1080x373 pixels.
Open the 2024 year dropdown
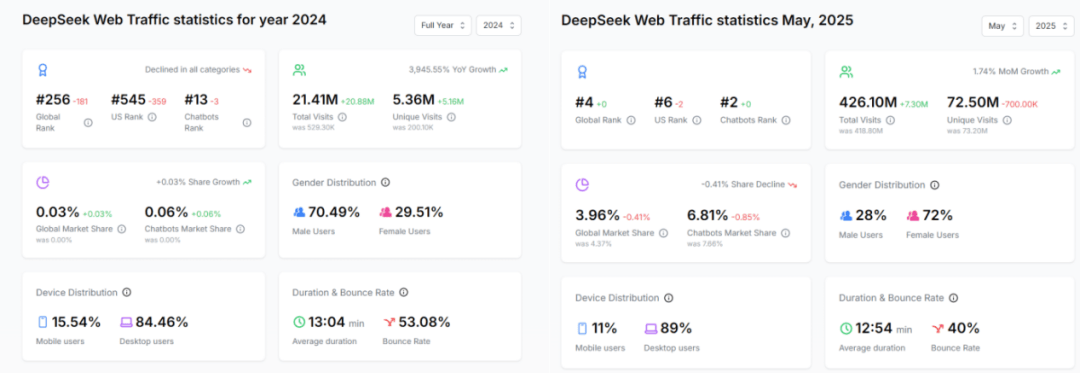(x=498, y=25)
